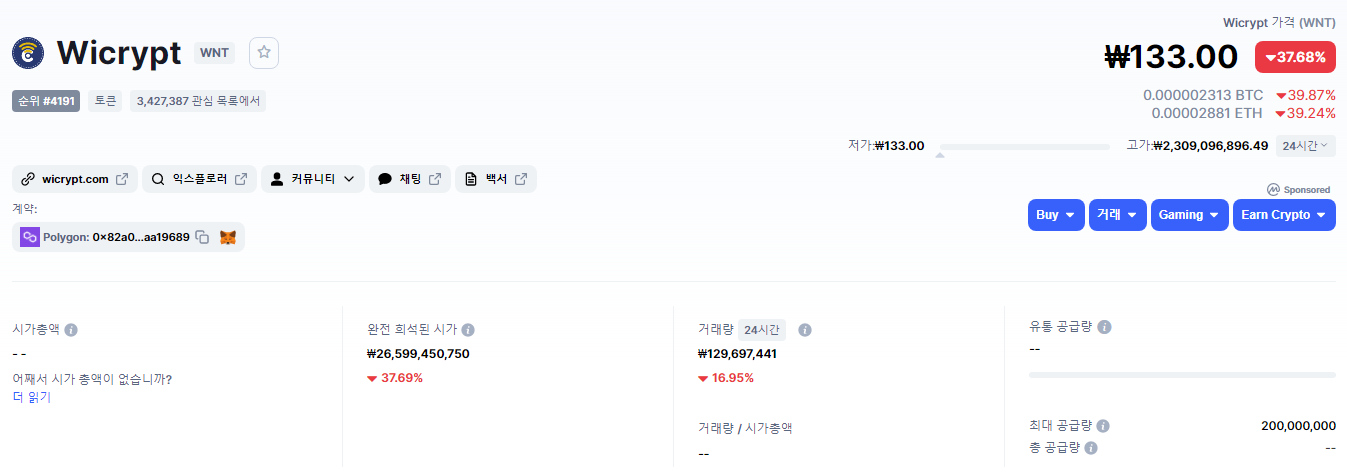Click the low-high price range slider
1347x473 pixels.
1024,147
